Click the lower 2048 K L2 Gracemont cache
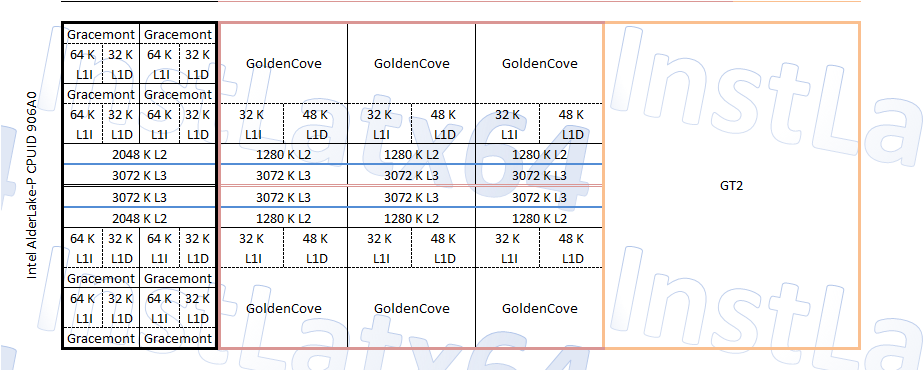The width and height of the screenshot is (924, 370). click(140, 218)
